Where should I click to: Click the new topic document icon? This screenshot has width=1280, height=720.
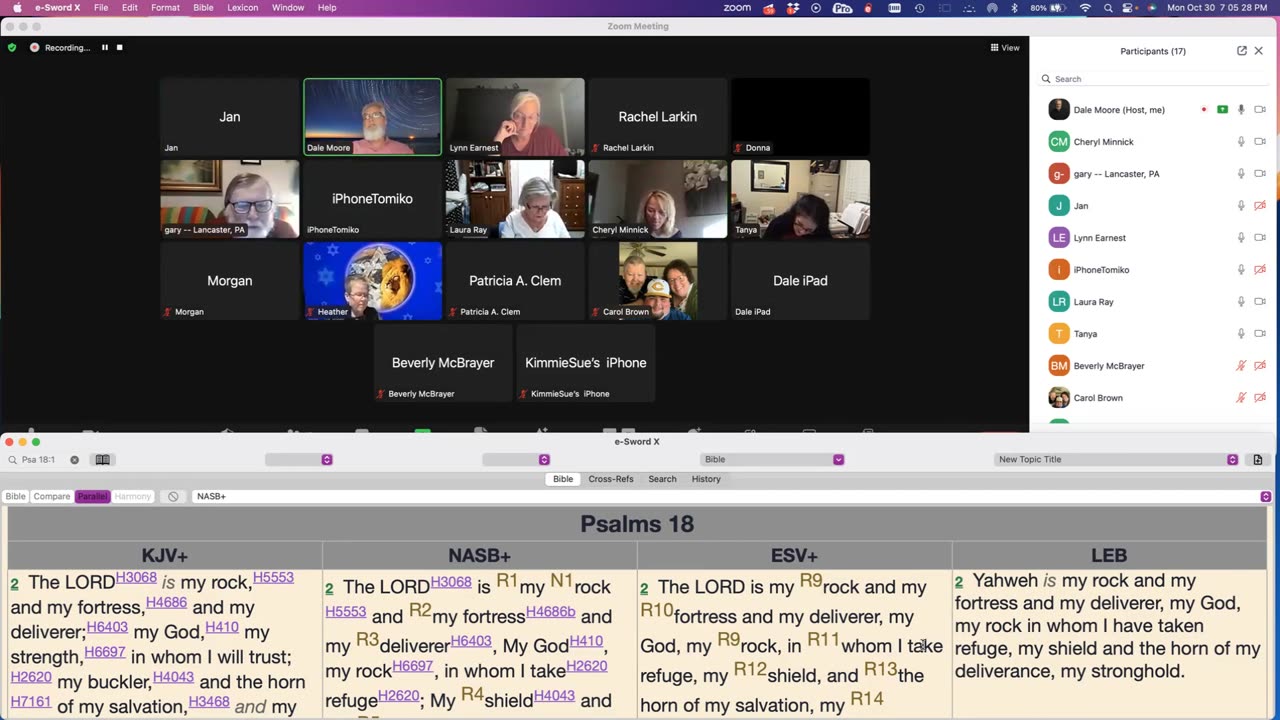click(1258, 460)
